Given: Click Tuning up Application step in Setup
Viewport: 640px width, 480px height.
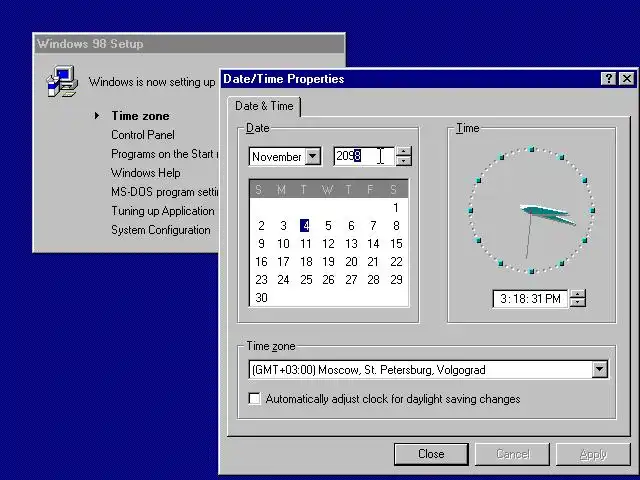Looking at the screenshot, I should (x=162, y=211).
